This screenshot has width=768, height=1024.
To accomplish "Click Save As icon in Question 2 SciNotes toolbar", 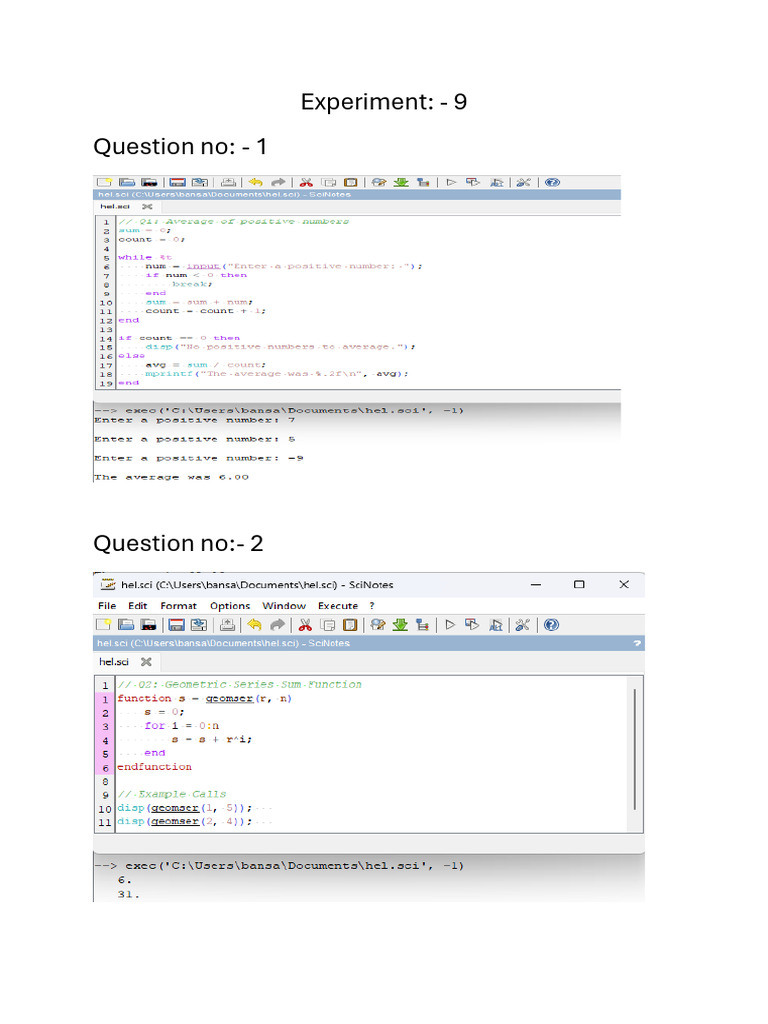I will click(199, 625).
